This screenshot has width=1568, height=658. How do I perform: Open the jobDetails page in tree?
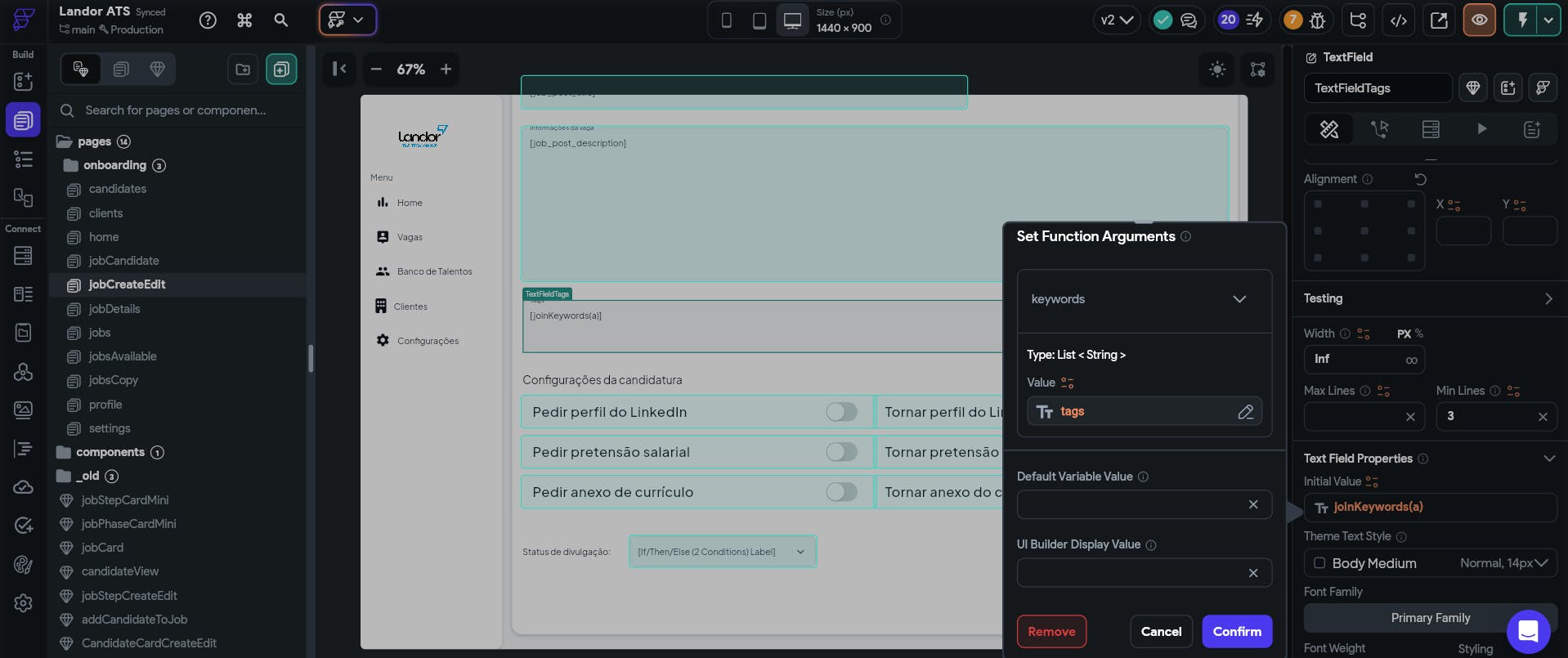click(114, 309)
